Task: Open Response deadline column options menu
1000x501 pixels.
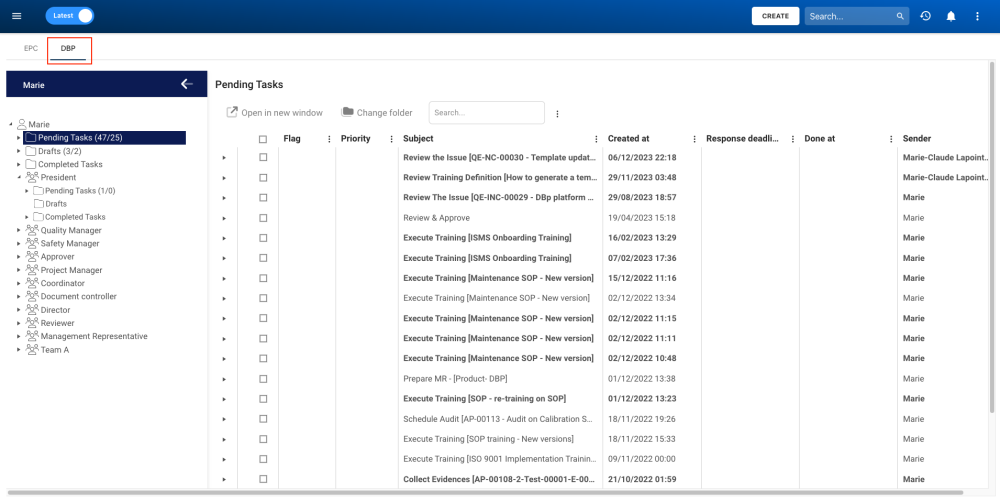Action: (x=793, y=139)
